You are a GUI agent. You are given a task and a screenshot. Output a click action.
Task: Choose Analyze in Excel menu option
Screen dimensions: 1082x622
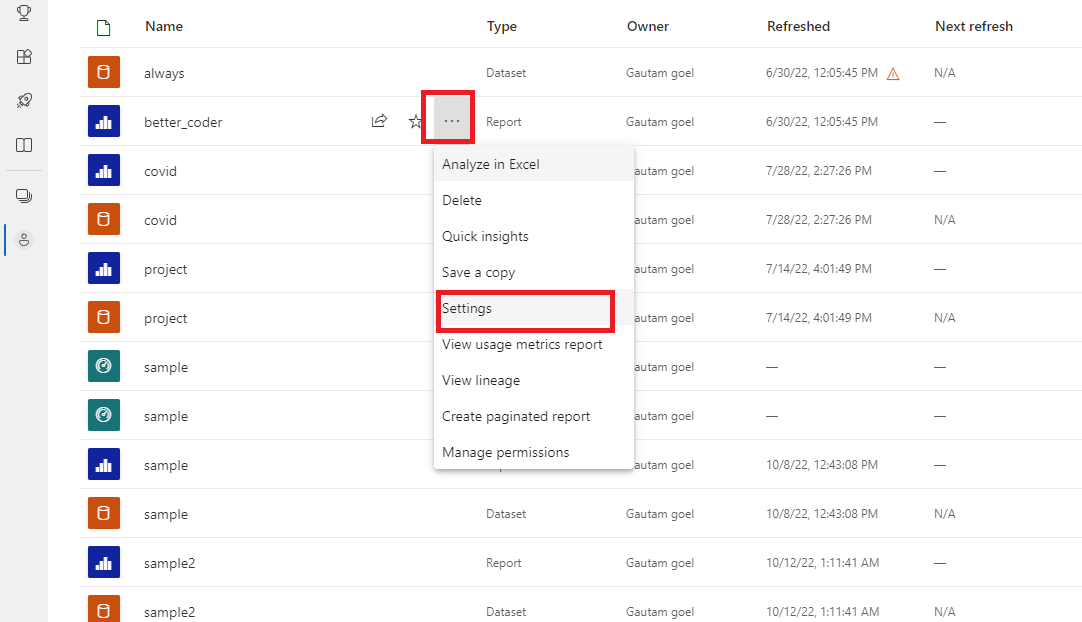491,164
